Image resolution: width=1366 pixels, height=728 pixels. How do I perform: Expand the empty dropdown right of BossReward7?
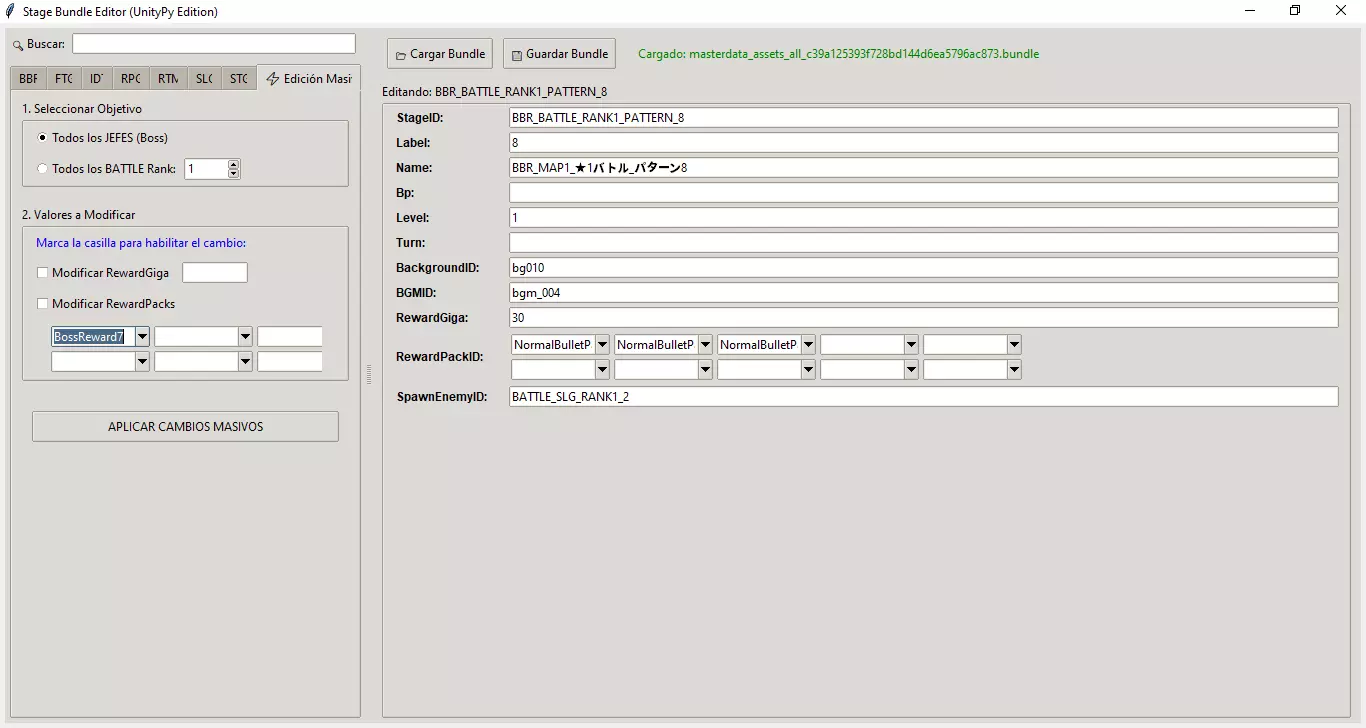[x=245, y=337]
